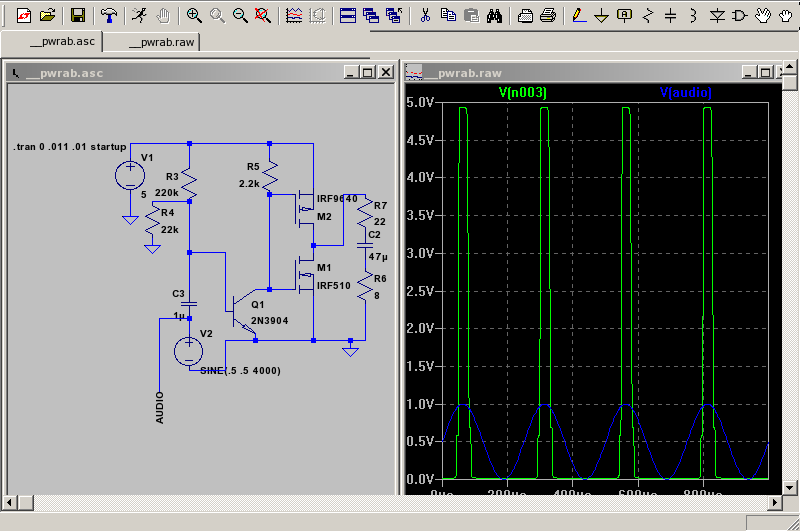Place an Inductor component
This screenshot has width=800, height=531.
pos(694,15)
